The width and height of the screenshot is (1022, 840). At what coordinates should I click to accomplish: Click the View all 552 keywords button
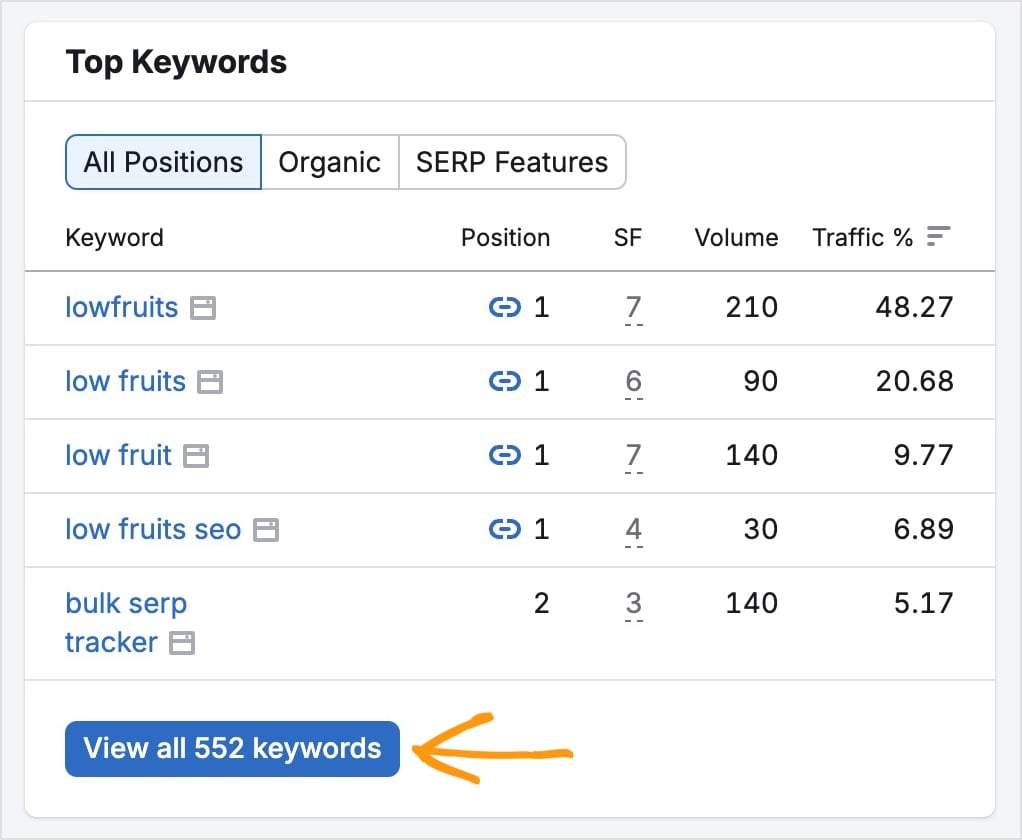click(x=232, y=748)
